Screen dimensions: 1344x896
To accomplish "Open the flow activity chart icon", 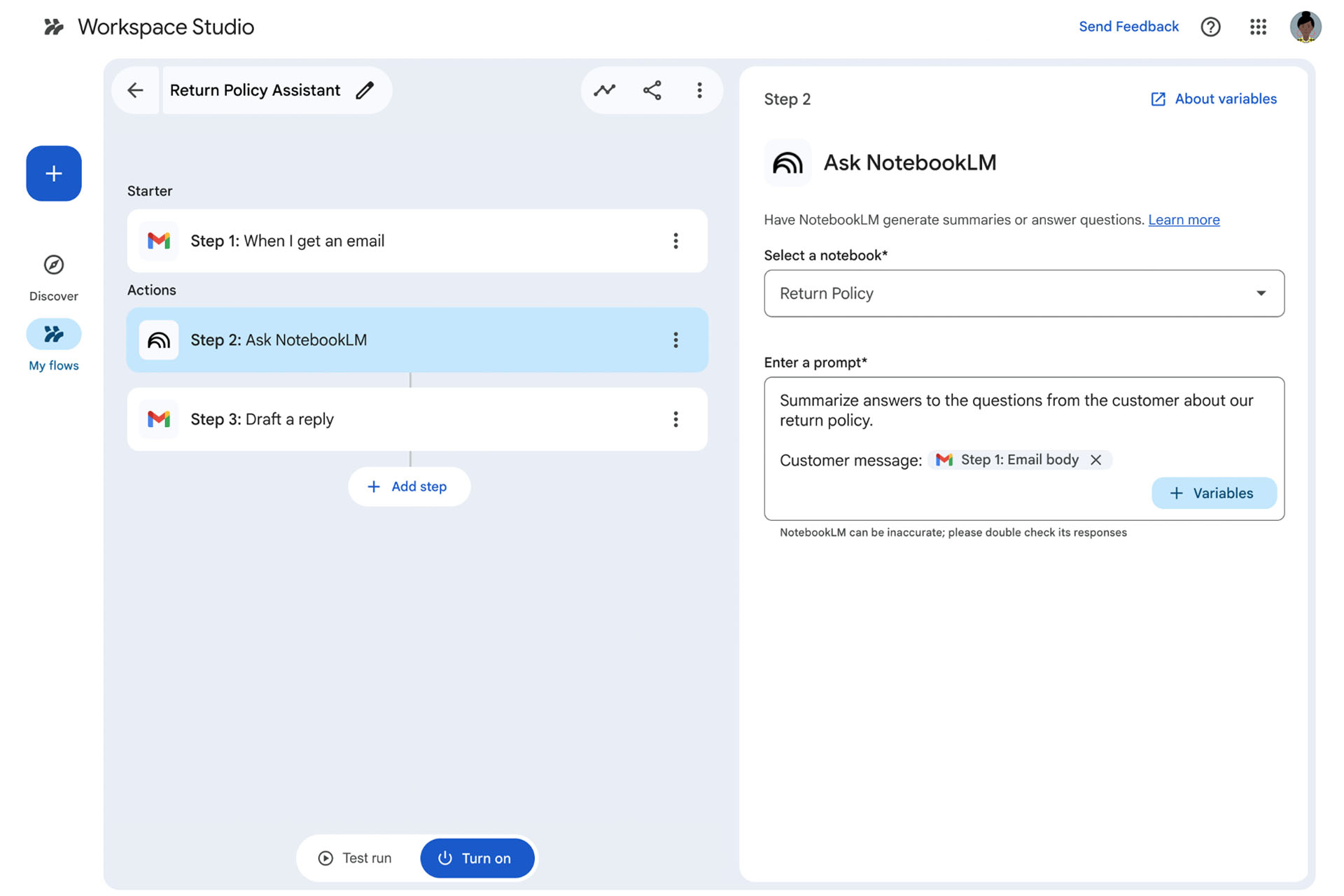I will pos(605,90).
